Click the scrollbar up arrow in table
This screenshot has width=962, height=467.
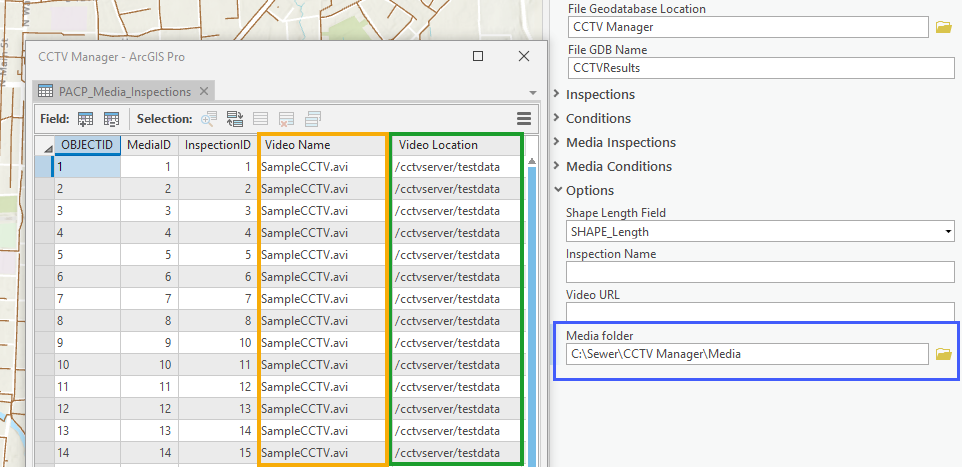pos(531,161)
